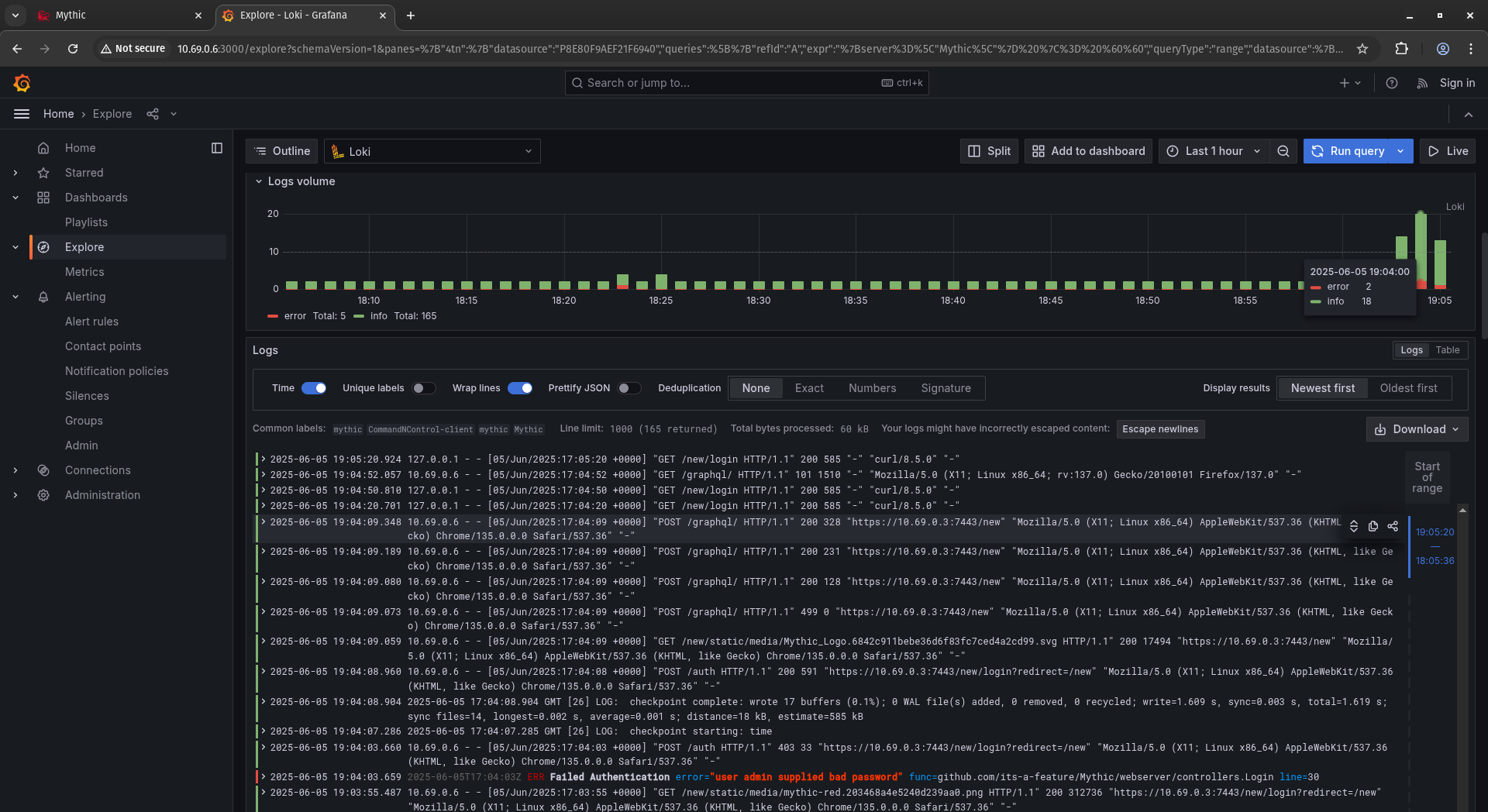Click the Connections icon in sidebar

point(43,470)
